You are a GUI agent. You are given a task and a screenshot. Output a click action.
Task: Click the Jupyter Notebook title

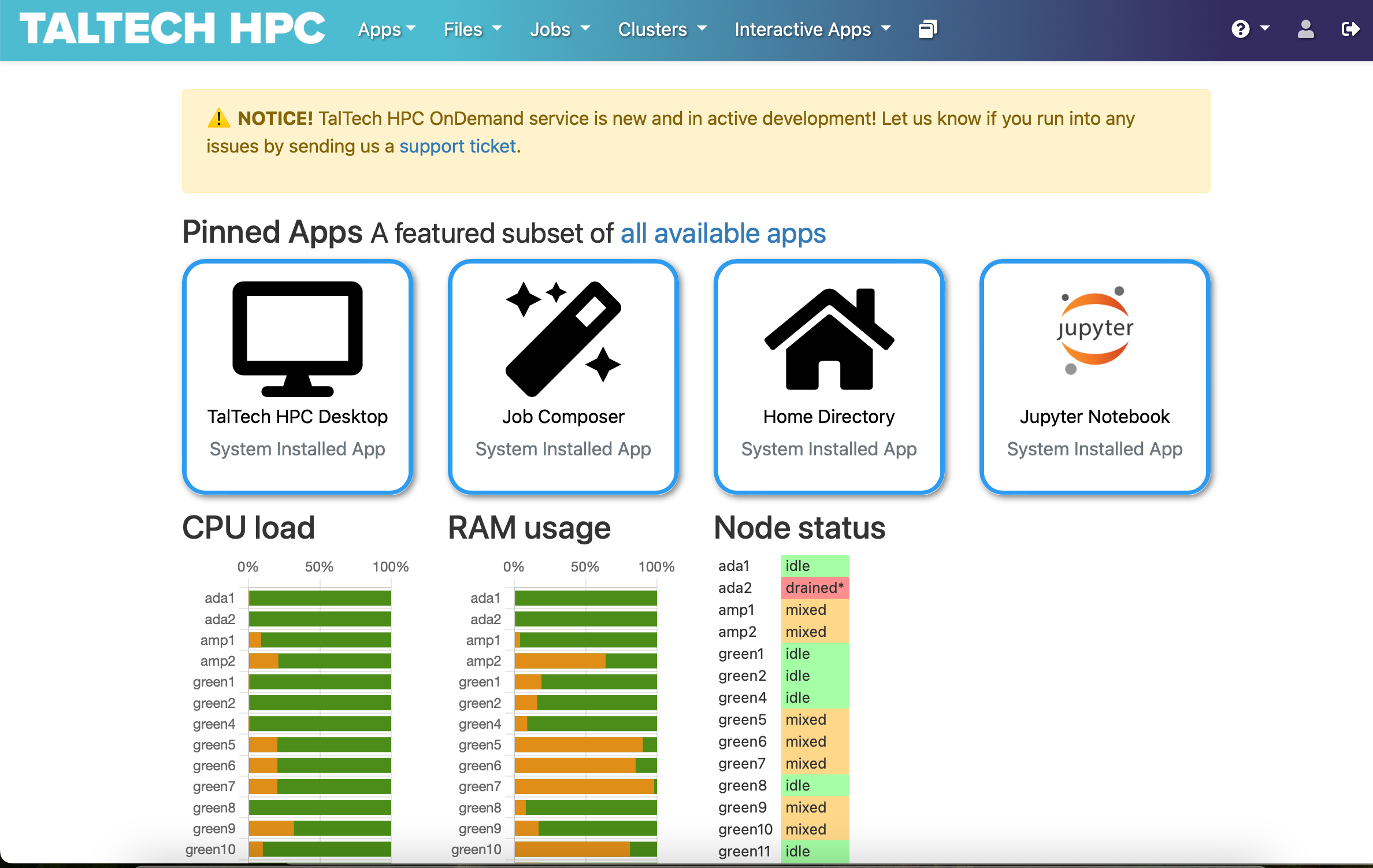(x=1094, y=417)
